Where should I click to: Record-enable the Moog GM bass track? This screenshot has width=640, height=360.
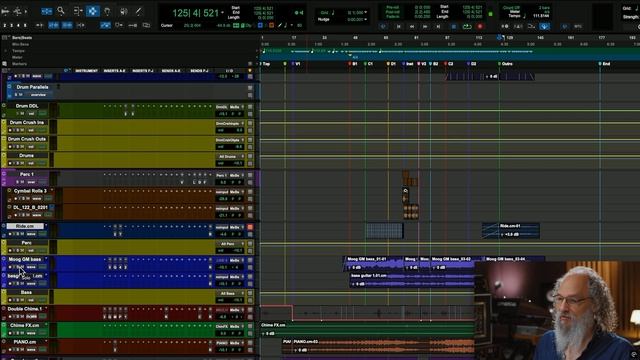tap(10, 267)
